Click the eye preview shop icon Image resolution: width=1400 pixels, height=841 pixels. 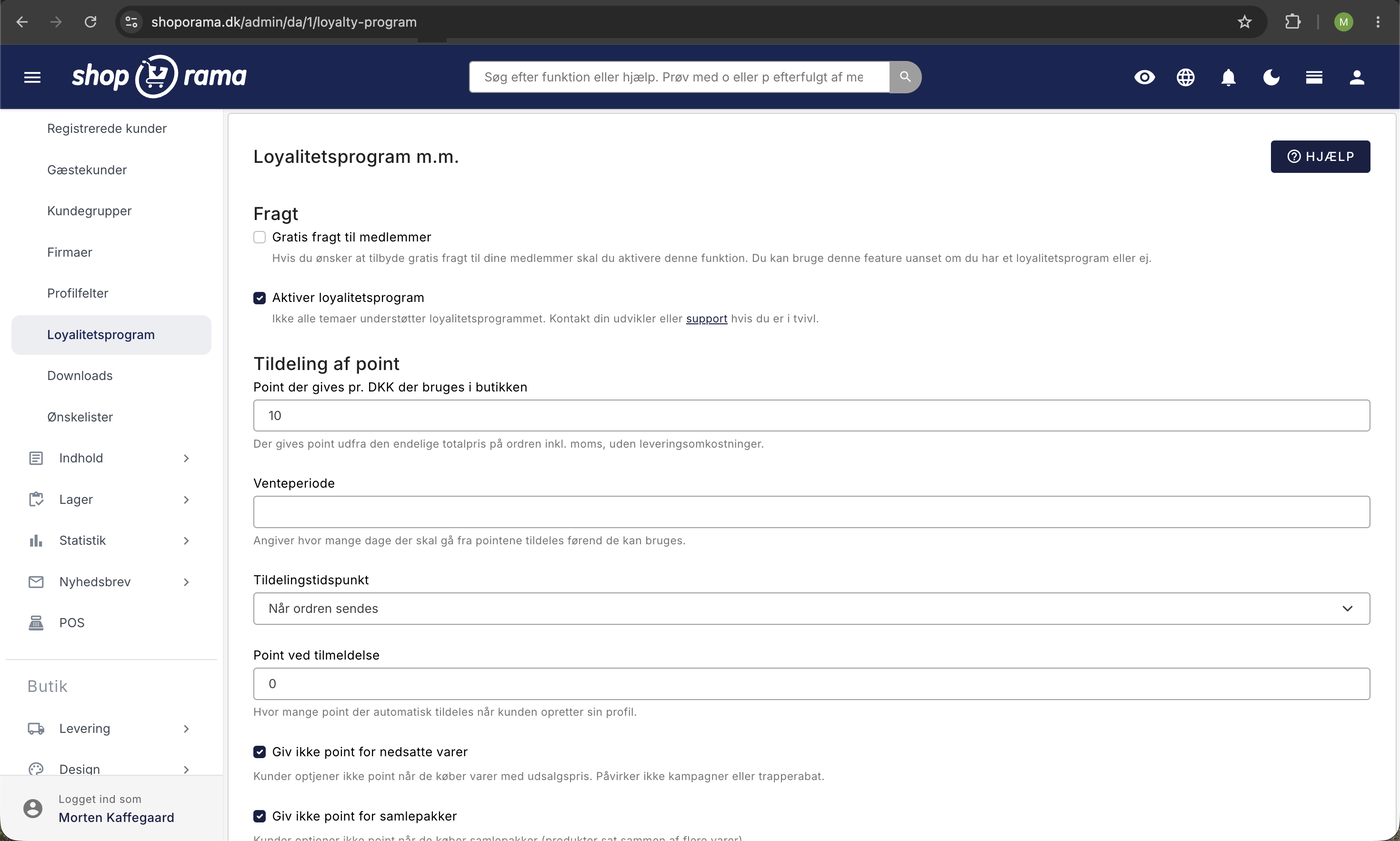pyautogui.click(x=1144, y=77)
